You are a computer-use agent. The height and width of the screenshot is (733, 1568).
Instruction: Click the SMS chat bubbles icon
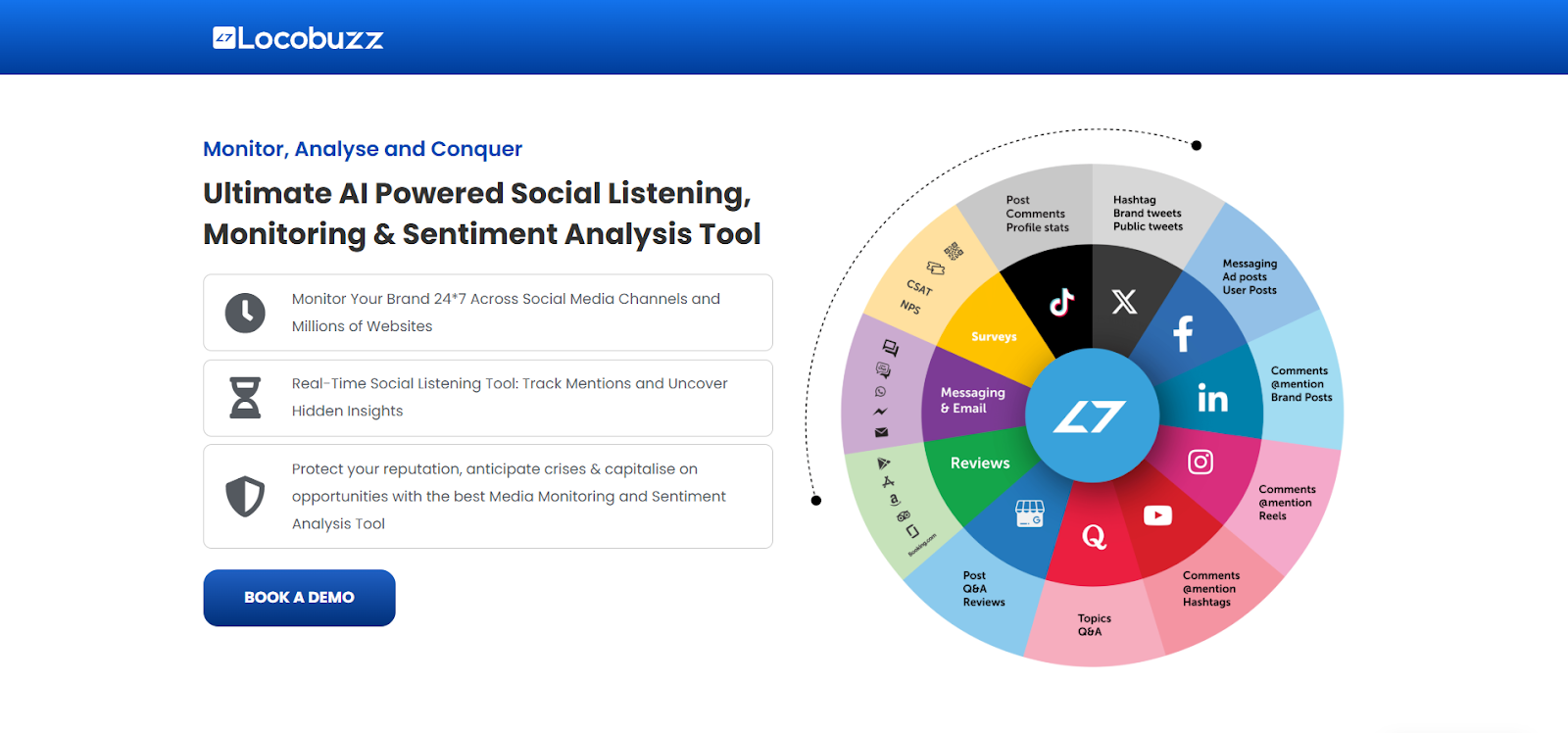(x=883, y=369)
